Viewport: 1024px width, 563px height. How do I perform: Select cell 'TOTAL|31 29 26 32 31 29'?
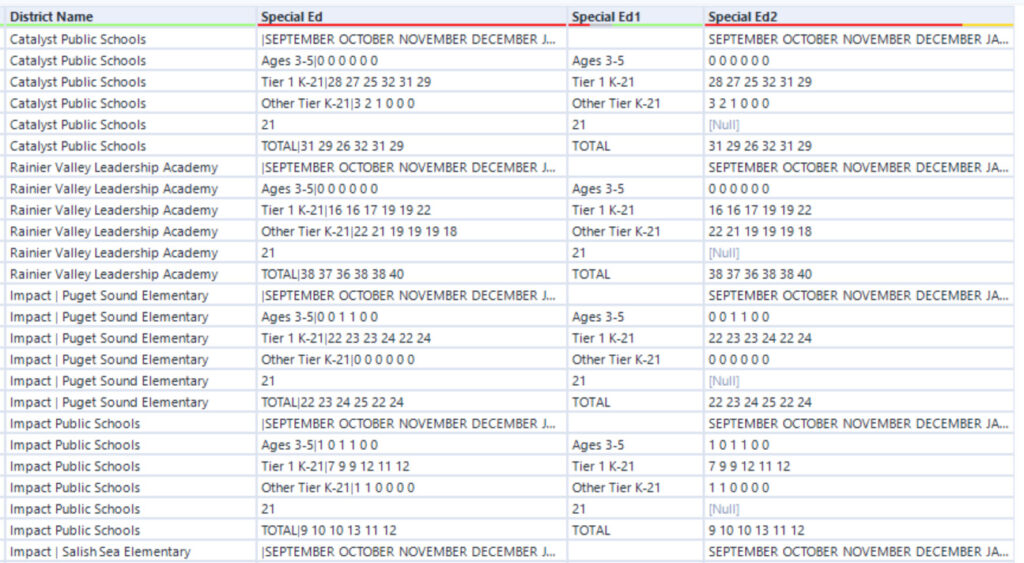(411, 146)
